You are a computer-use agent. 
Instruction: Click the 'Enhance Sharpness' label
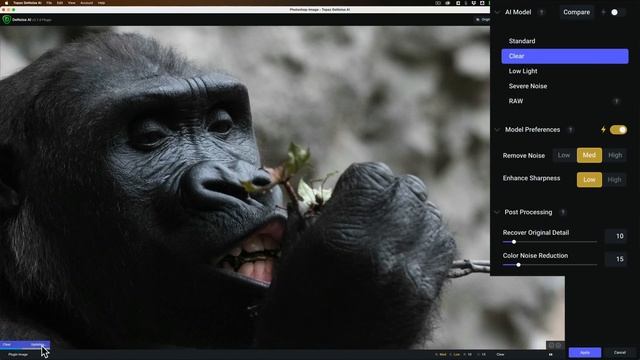[x=531, y=178]
